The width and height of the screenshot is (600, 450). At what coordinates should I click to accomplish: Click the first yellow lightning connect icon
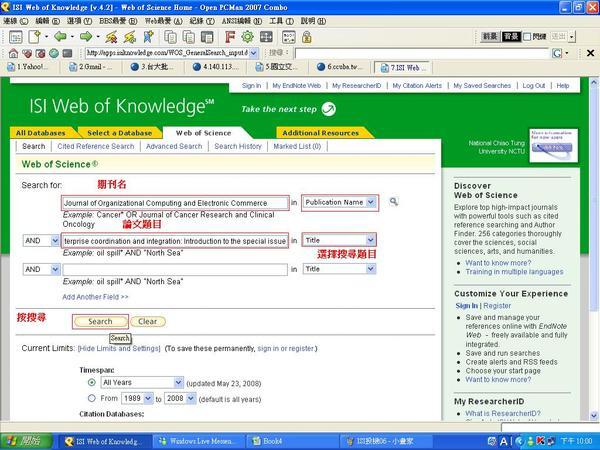(x=111, y=37)
